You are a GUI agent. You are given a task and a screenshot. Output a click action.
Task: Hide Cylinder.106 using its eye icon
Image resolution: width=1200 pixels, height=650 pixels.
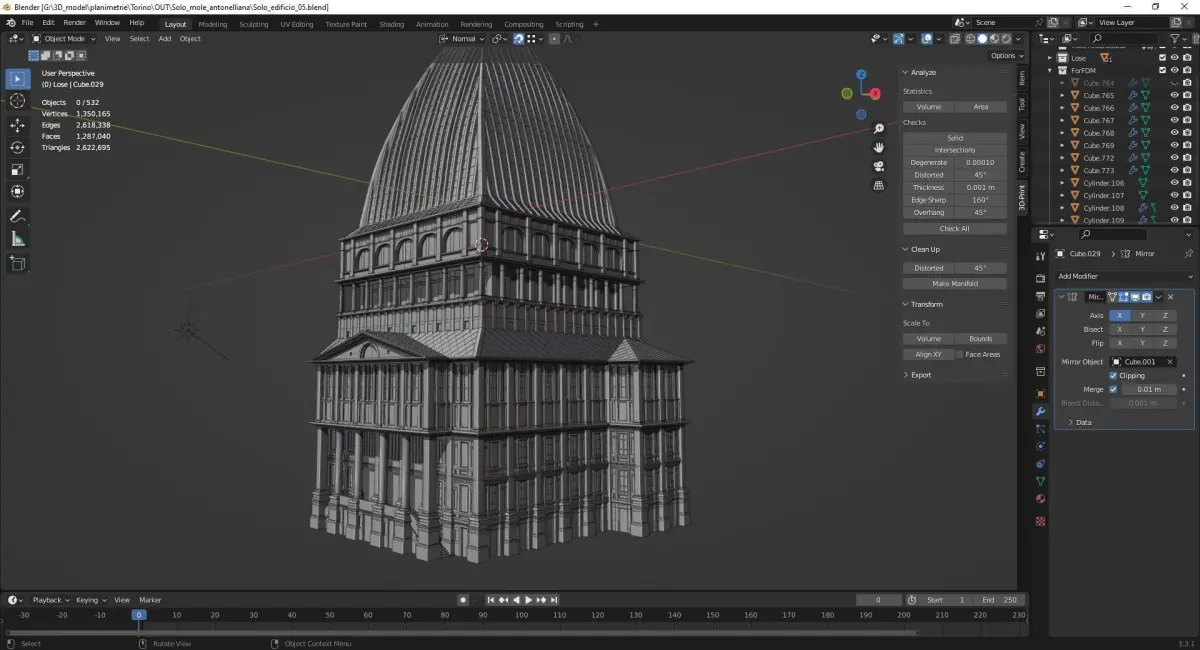coord(1175,183)
